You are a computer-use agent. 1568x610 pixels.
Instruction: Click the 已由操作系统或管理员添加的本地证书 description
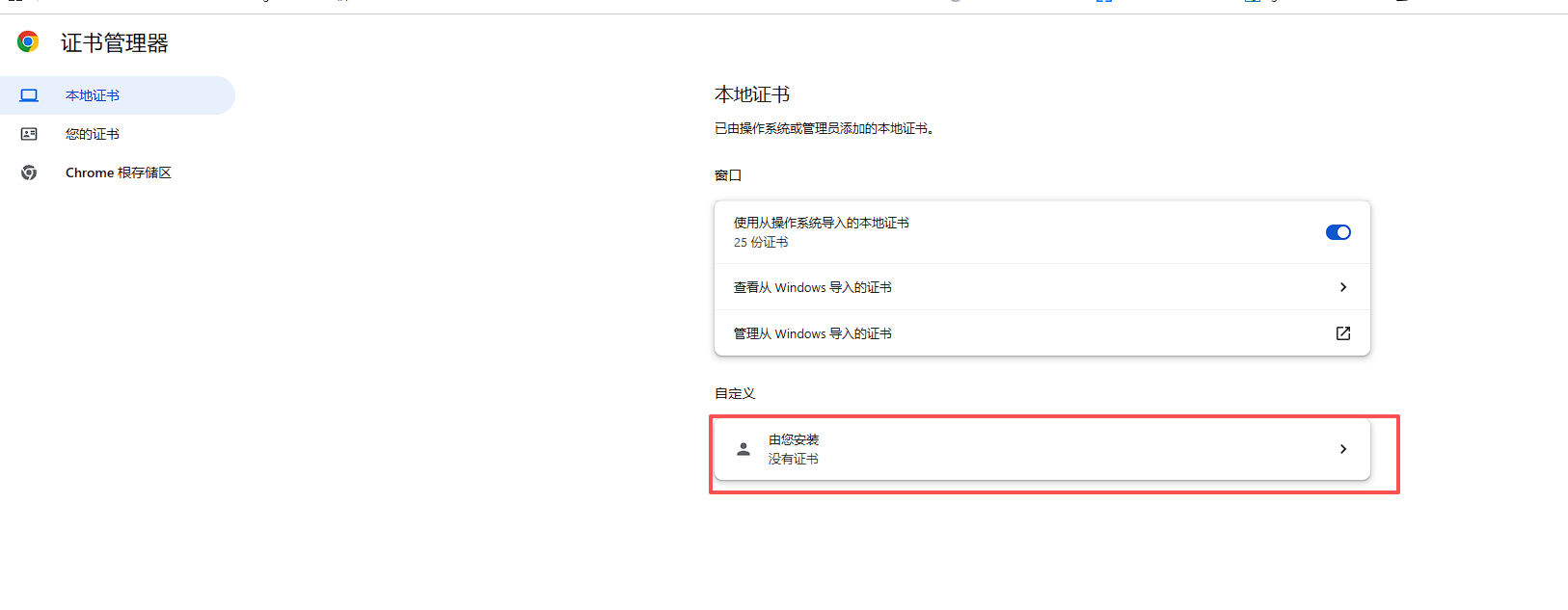tap(824, 128)
